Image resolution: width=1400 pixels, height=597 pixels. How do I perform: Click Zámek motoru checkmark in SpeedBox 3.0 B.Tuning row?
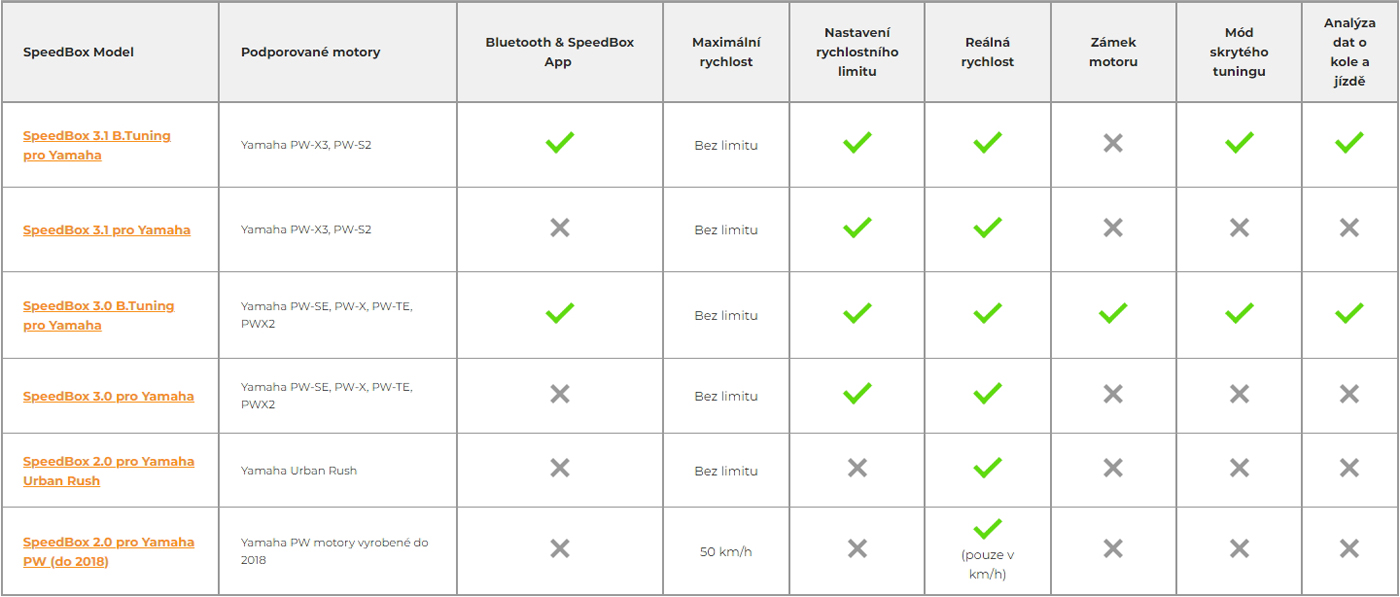point(1113,313)
